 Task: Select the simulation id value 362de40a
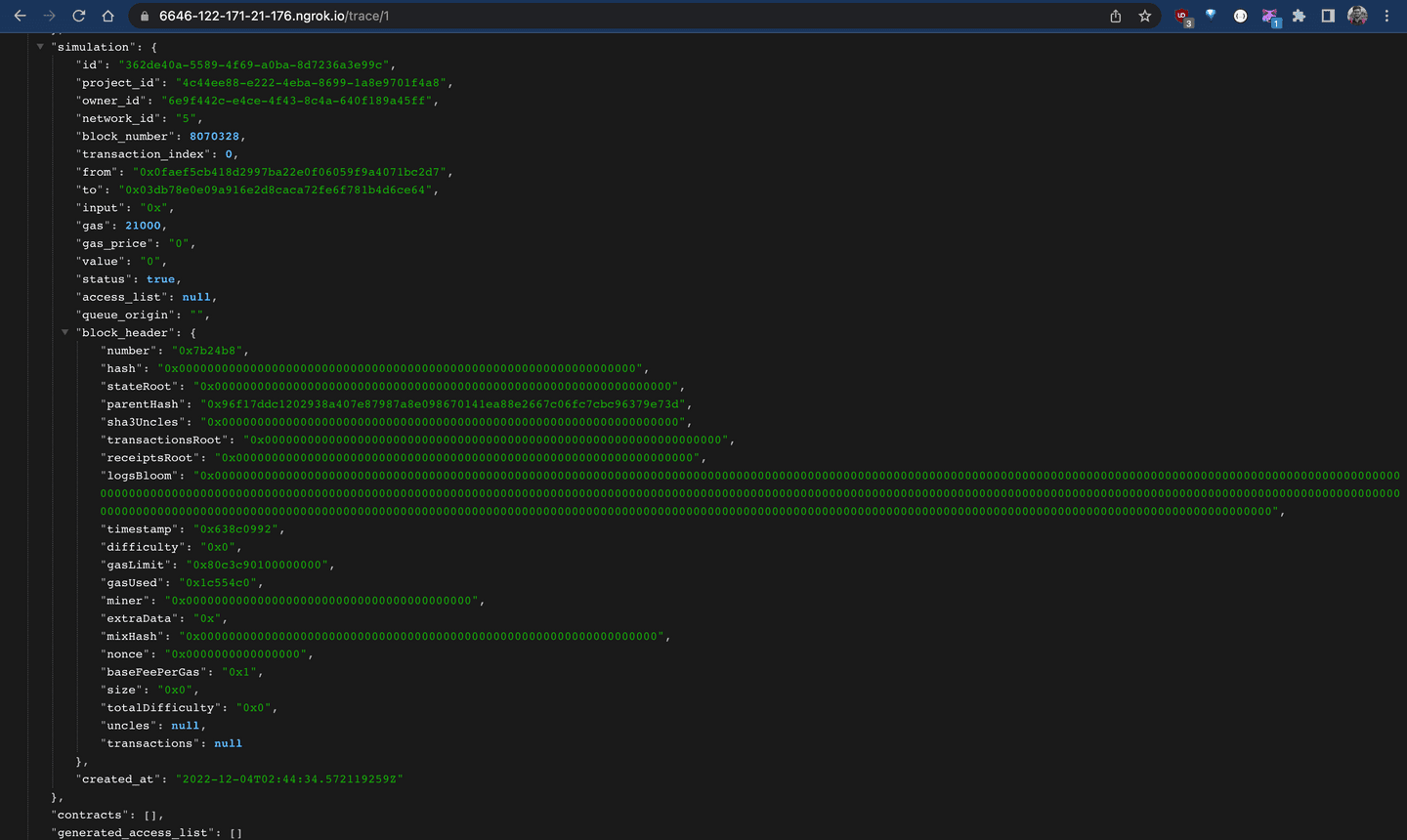click(256, 65)
